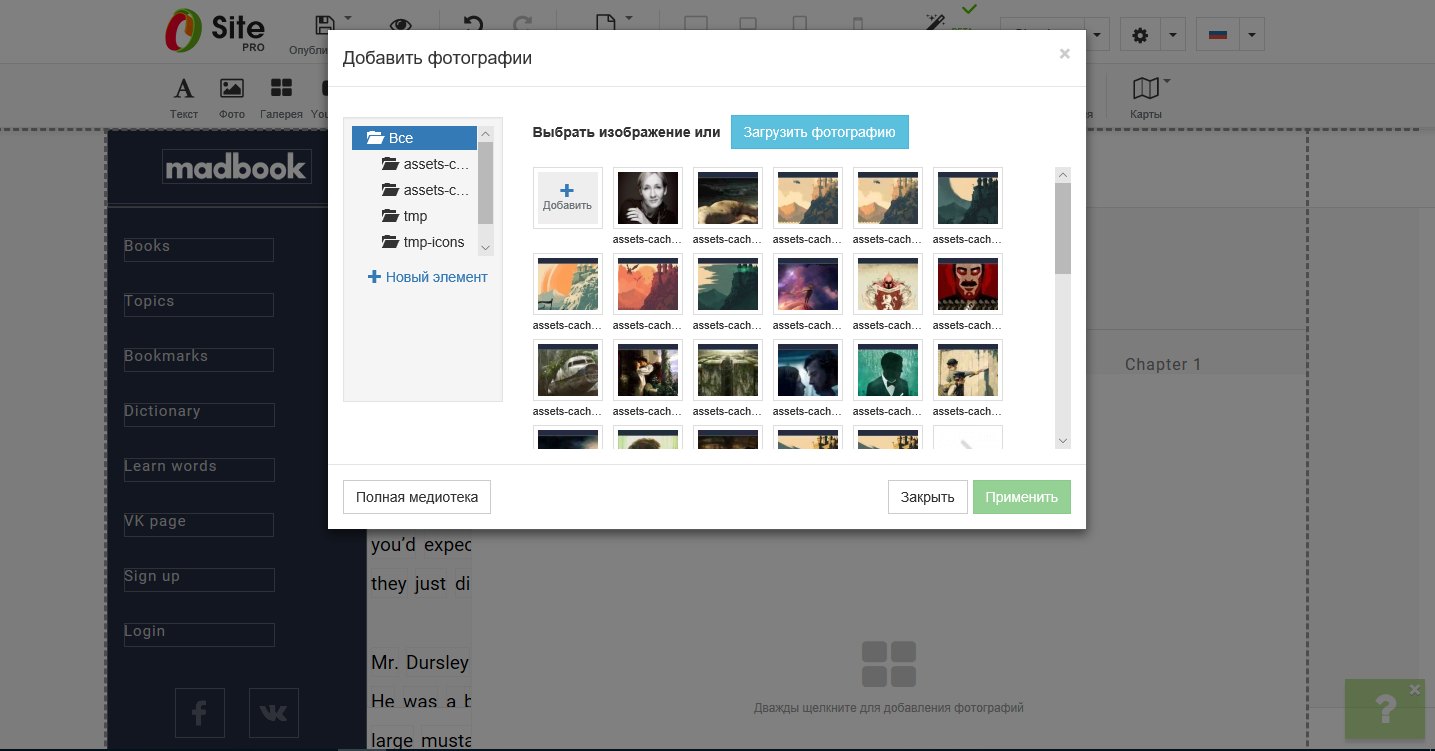Switch to desktop preview mode
This screenshot has height=751, width=1435.
697,21
